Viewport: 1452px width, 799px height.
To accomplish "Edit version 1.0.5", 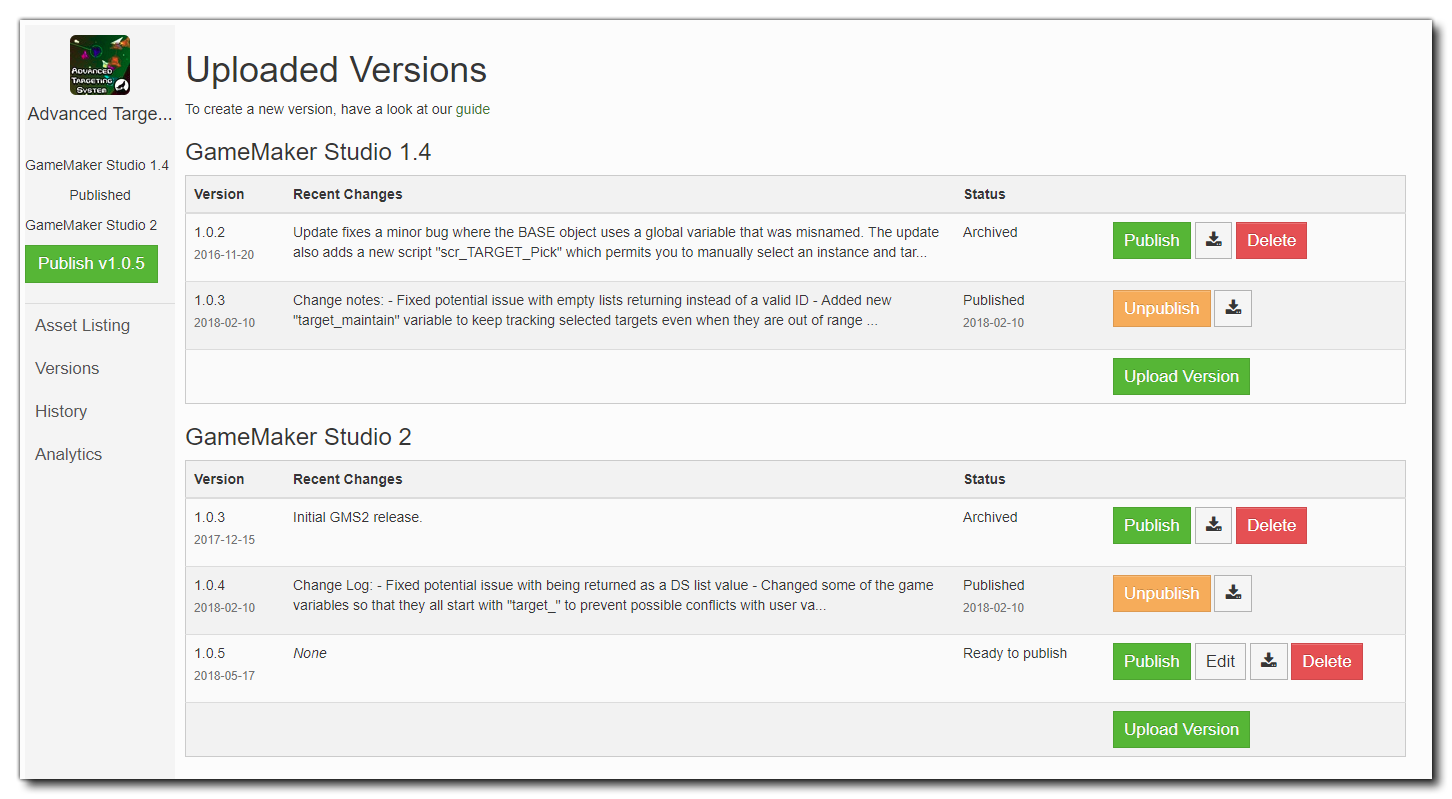I will (x=1220, y=661).
